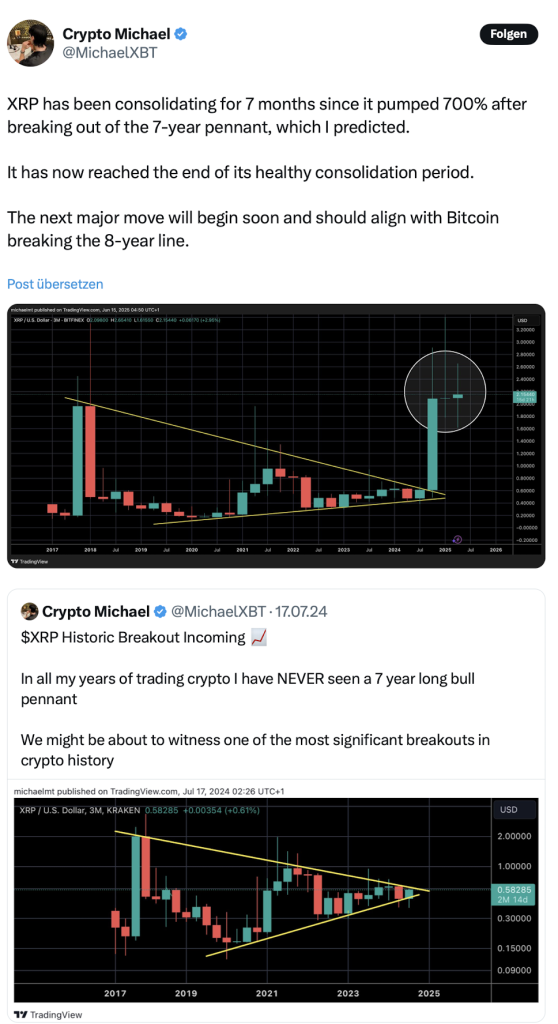Open the @MichaelXBT handle in the quoted tweet

tap(218, 611)
